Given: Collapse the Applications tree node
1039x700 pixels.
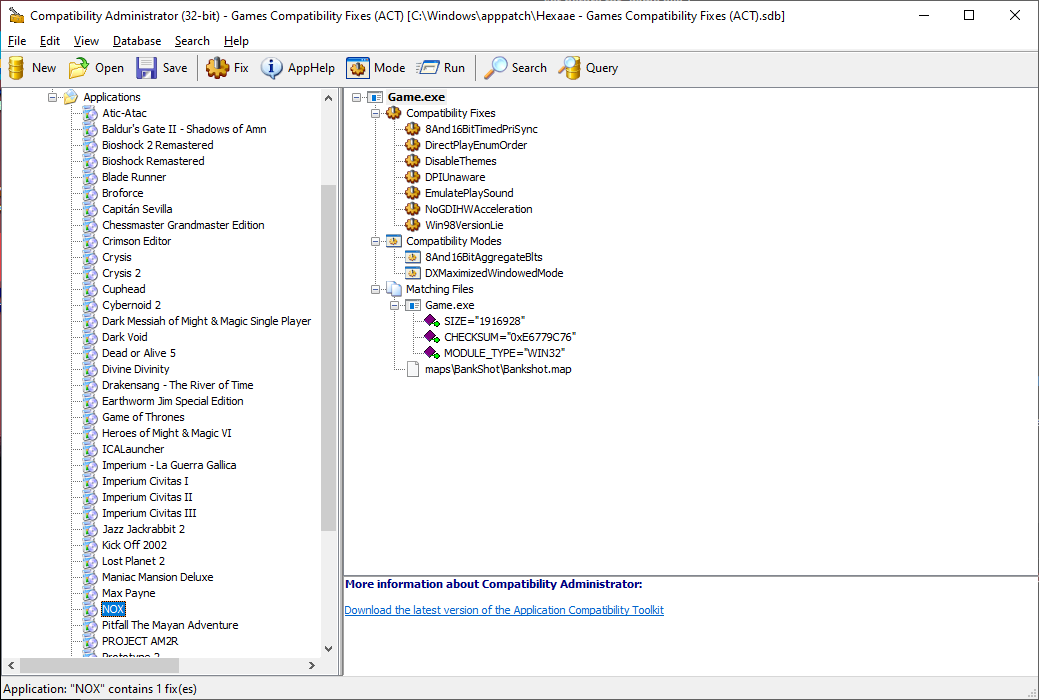Looking at the screenshot, I should [52, 97].
